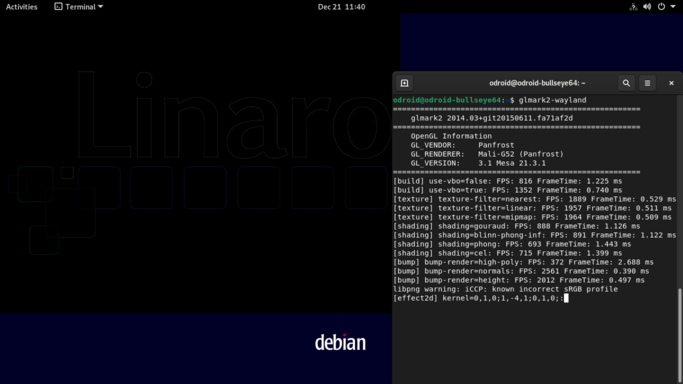Click the shading=phong result line
The height and width of the screenshot is (384, 683).
512,244
